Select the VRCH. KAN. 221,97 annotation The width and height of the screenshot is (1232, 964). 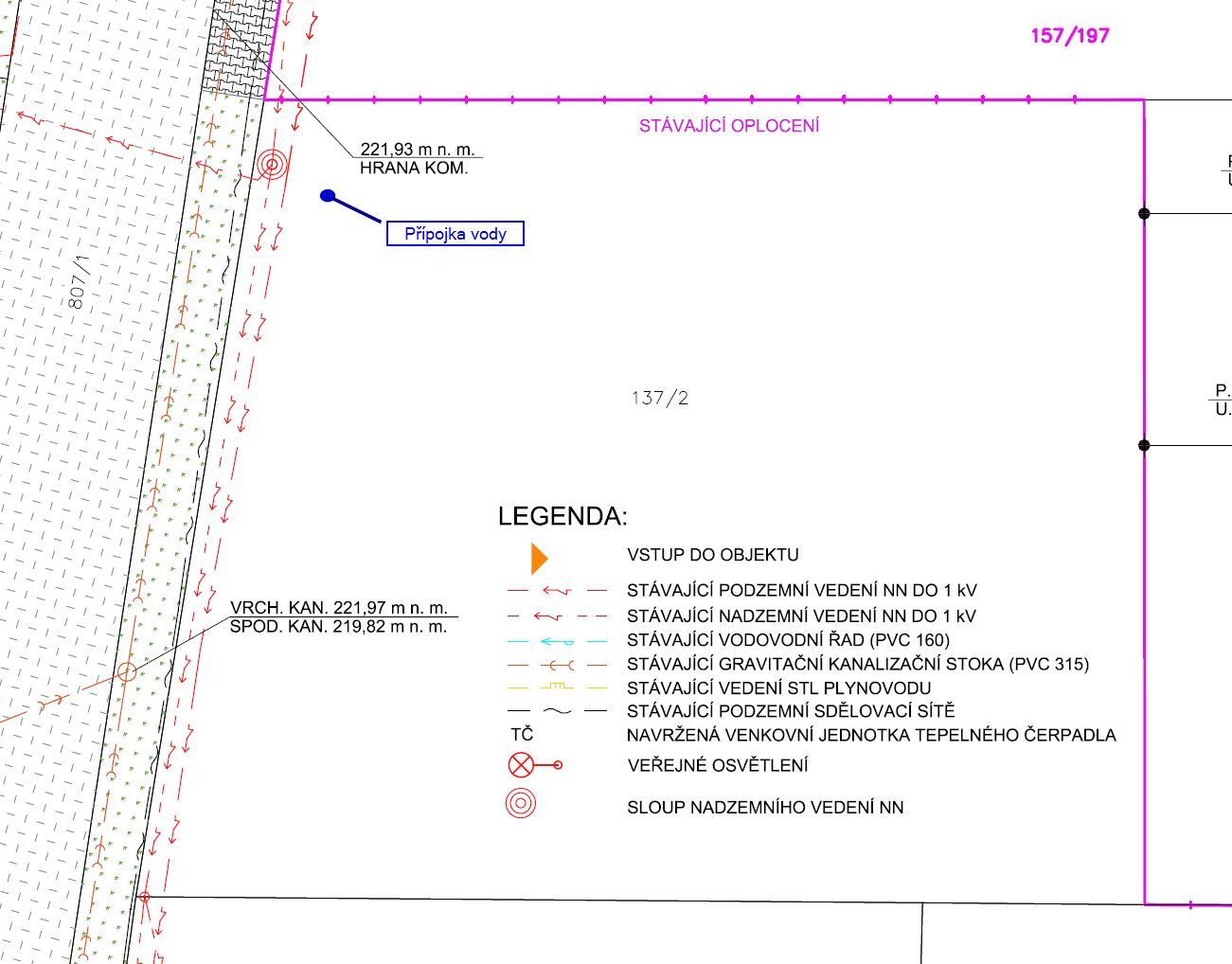click(x=339, y=608)
